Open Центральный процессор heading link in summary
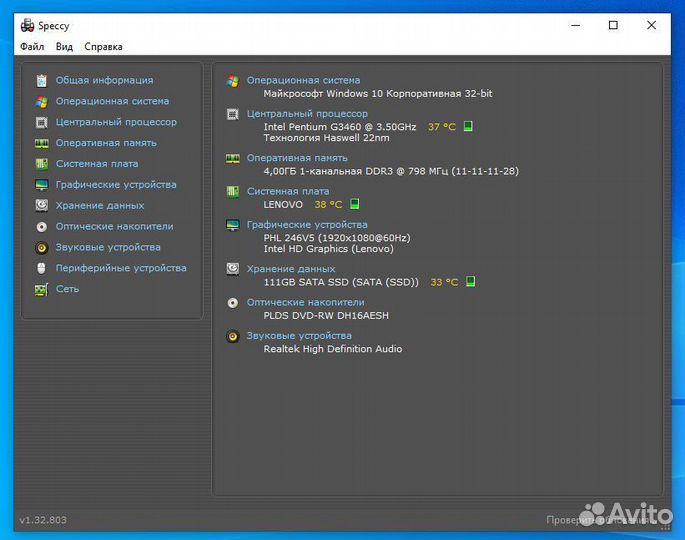 [308, 114]
